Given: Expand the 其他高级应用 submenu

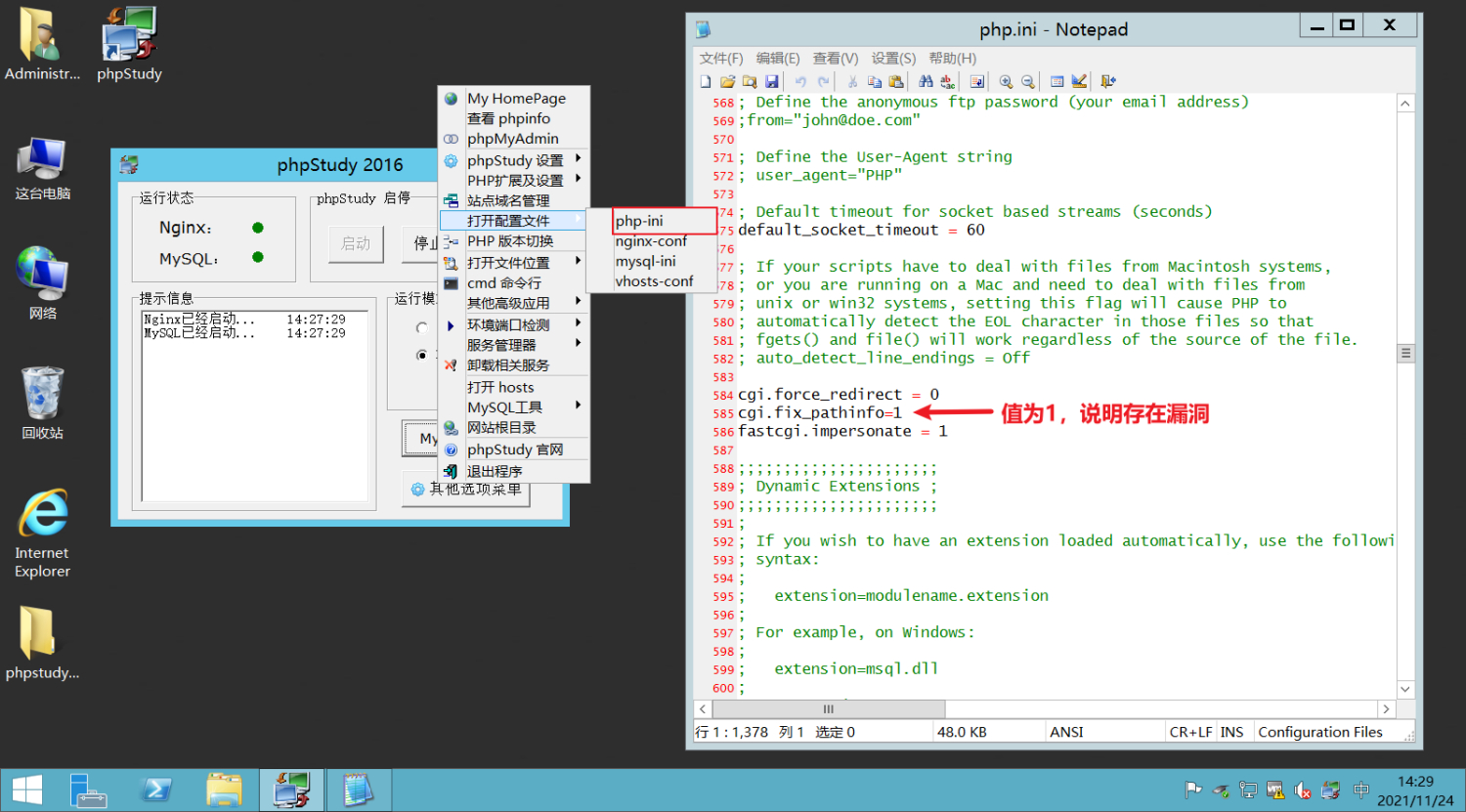Looking at the screenshot, I should (514, 303).
